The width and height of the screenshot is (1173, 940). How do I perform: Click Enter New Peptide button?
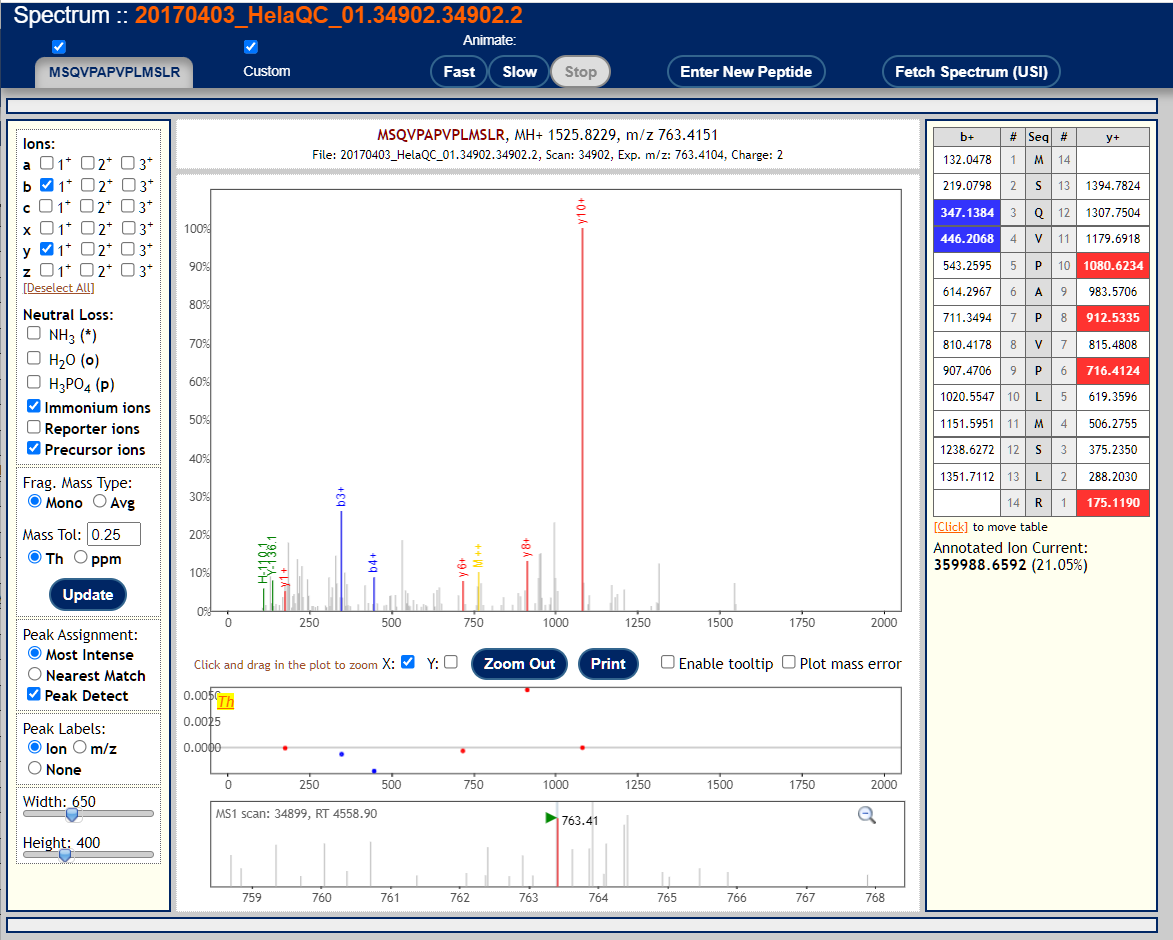click(746, 72)
